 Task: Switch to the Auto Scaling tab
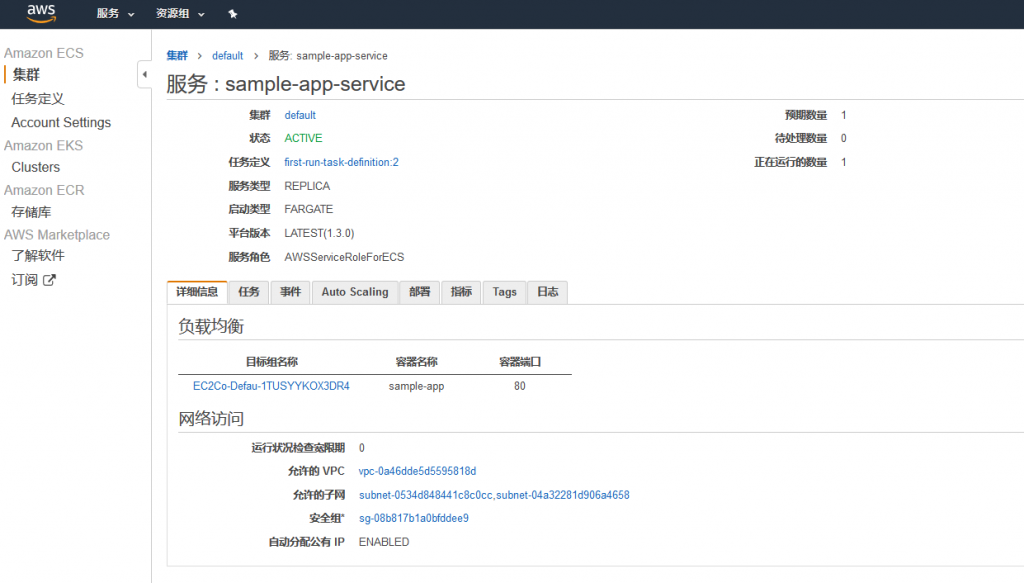(x=355, y=292)
